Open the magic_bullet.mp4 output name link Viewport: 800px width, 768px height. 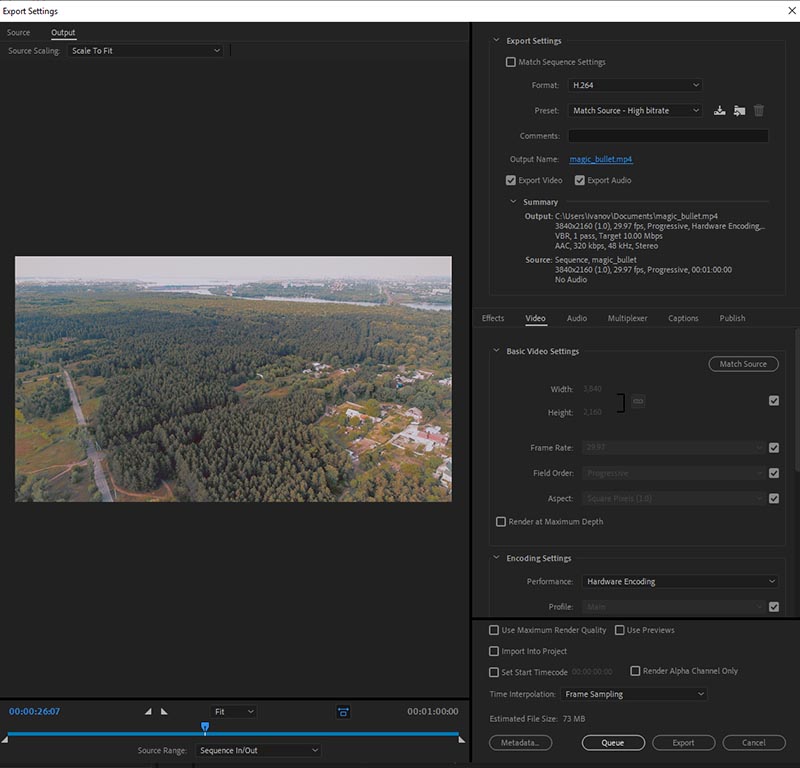click(x=600, y=159)
